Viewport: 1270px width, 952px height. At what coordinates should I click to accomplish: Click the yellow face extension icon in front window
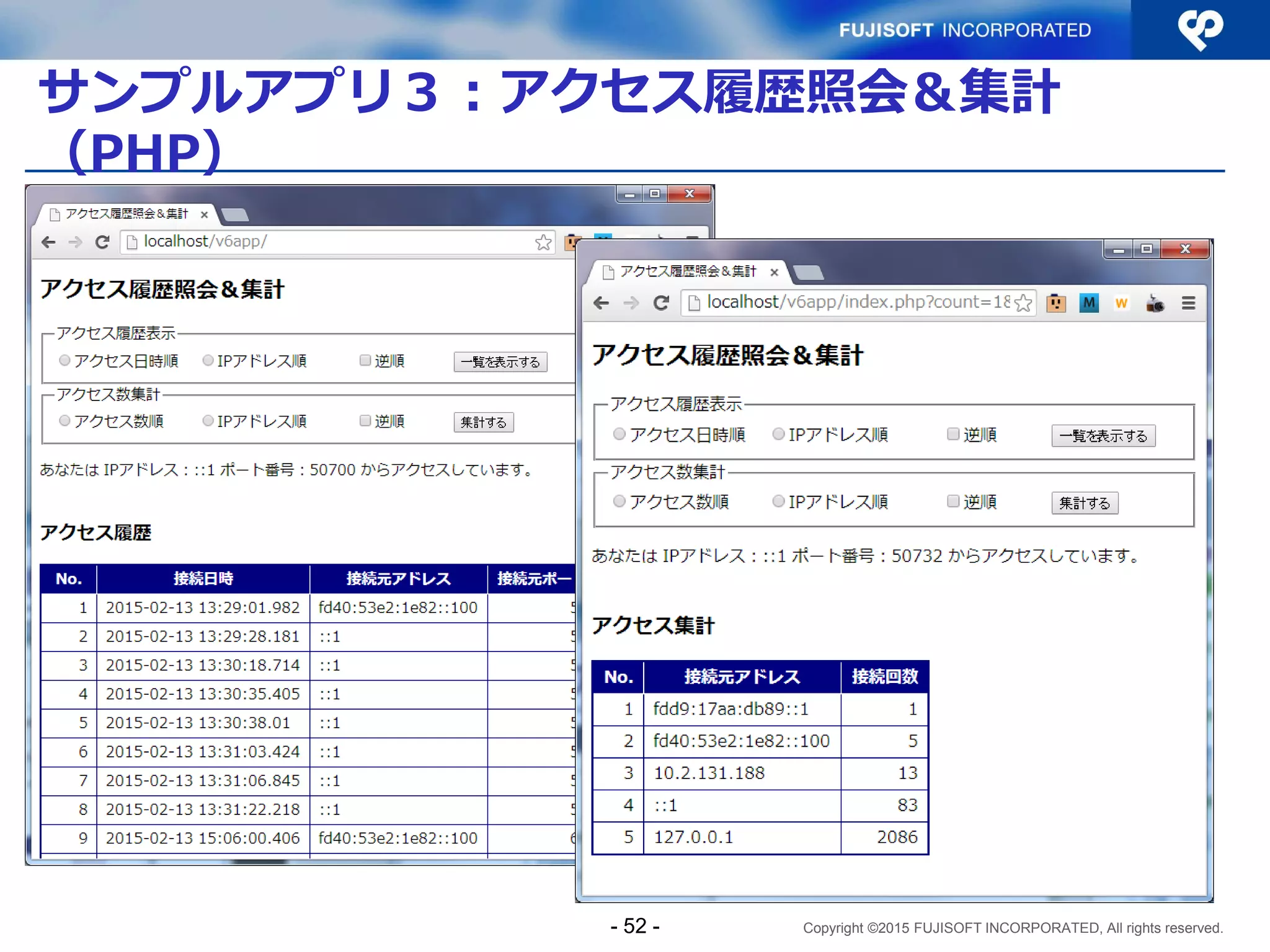[x=1056, y=303]
